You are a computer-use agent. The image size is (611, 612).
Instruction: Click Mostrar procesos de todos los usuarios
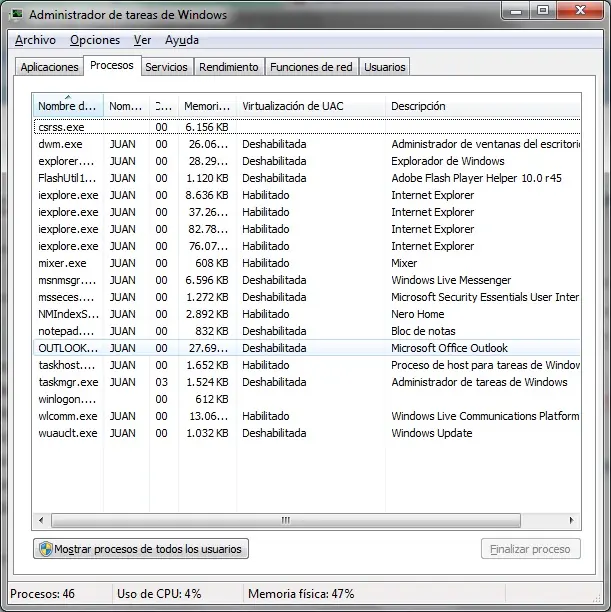tap(141, 549)
